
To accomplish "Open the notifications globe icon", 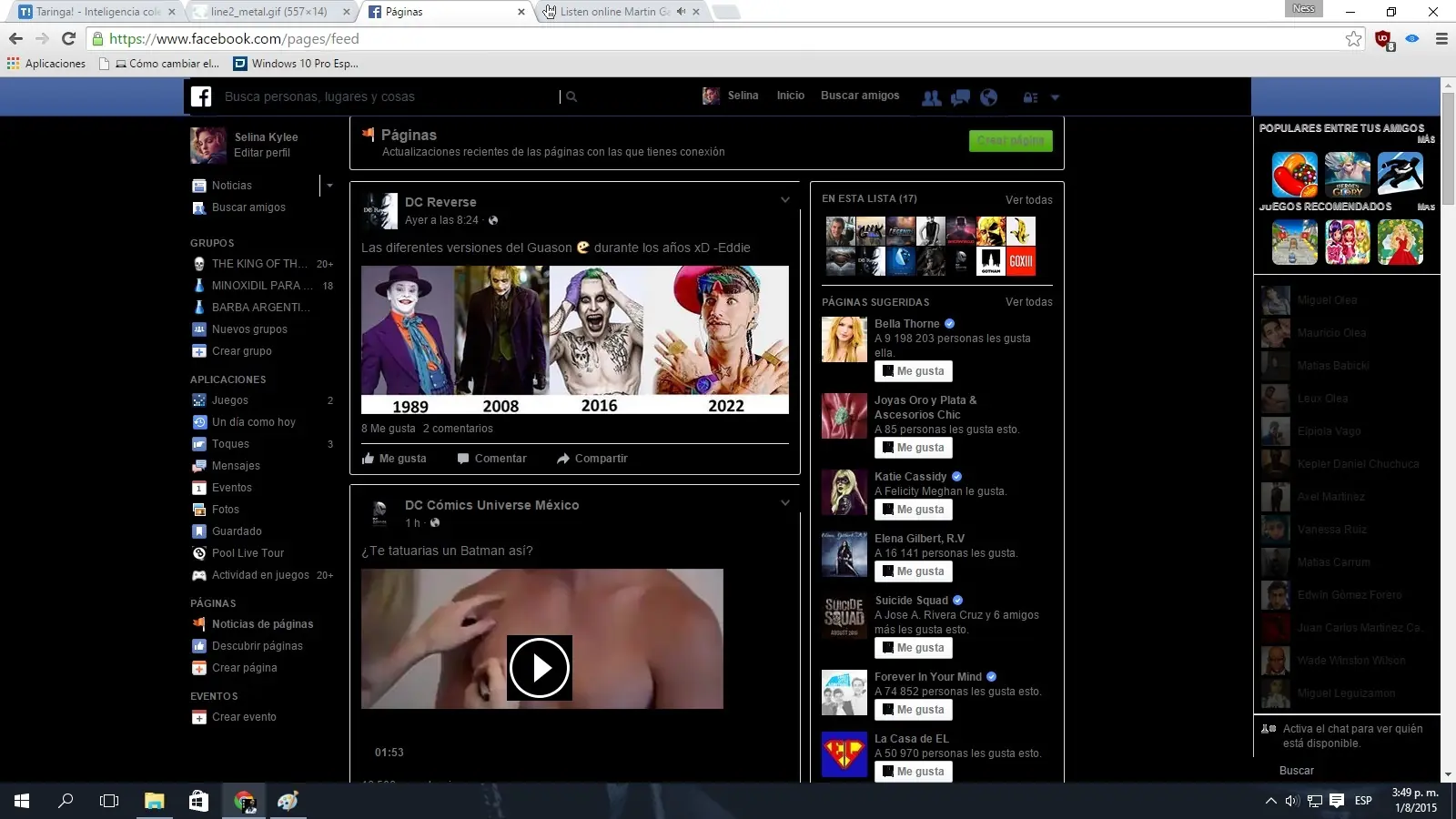I will 989,97.
